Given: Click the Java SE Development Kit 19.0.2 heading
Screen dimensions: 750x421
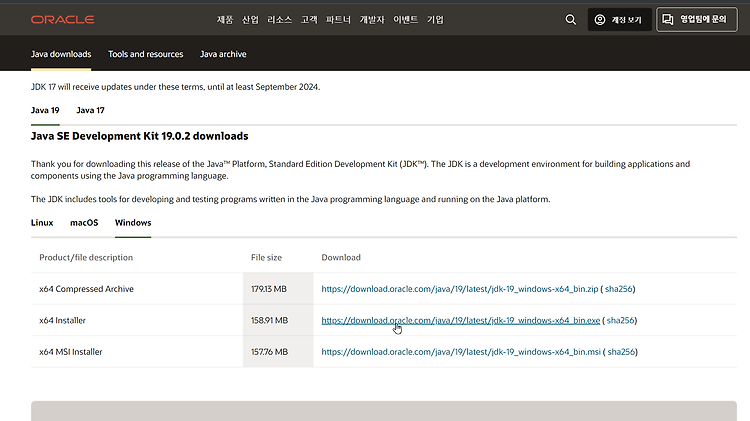Looking at the screenshot, I should 140,136.
